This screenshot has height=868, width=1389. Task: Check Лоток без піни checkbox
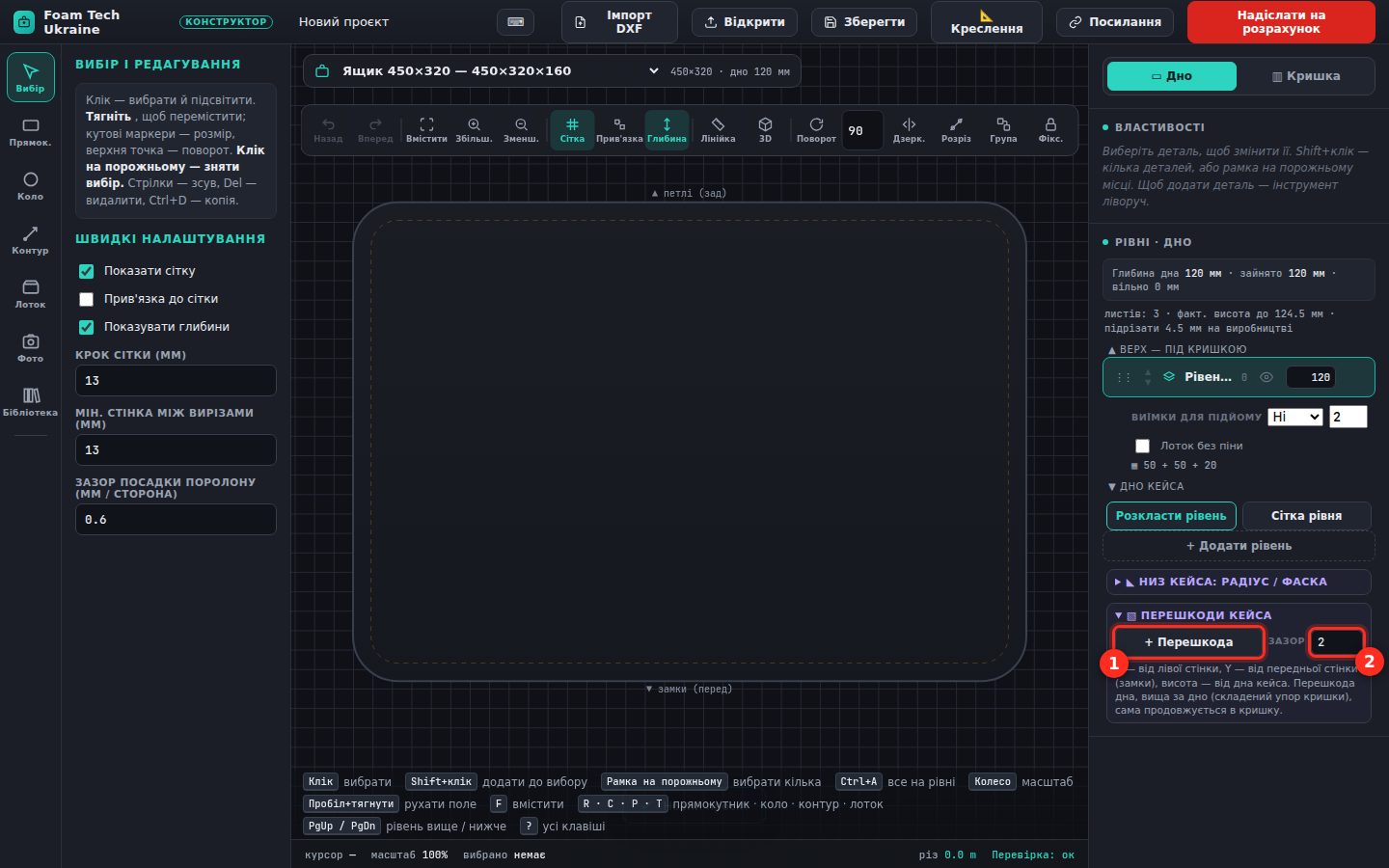[x=1142, y=446]
